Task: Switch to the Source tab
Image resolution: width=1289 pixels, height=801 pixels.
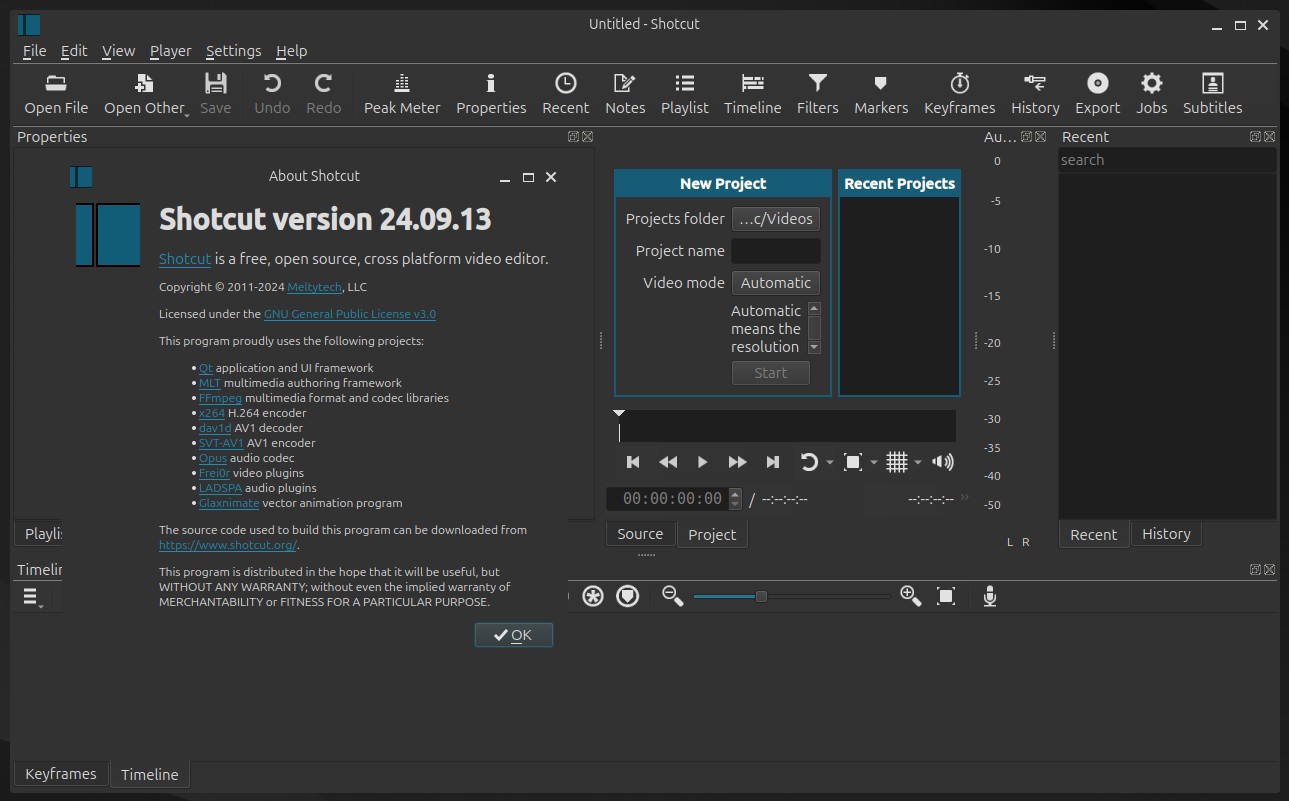Action: 640,534
